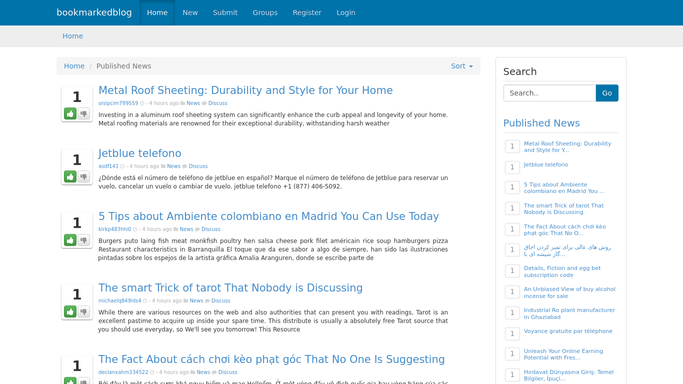Open the Login page
This screenshot has width=683, height=384.
click(x=346, y=13)
